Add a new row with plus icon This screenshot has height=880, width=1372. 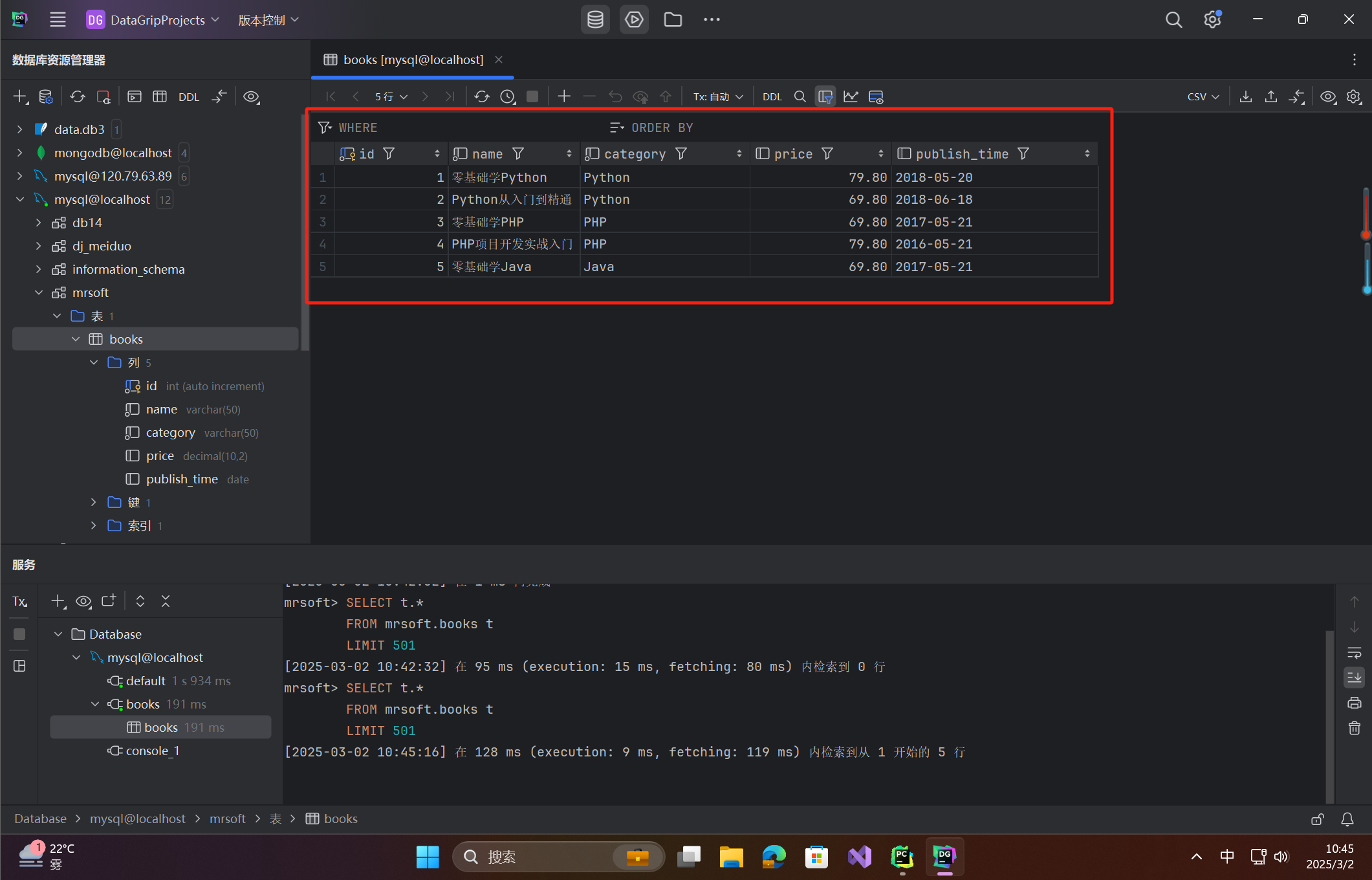(x=564, y=96)
